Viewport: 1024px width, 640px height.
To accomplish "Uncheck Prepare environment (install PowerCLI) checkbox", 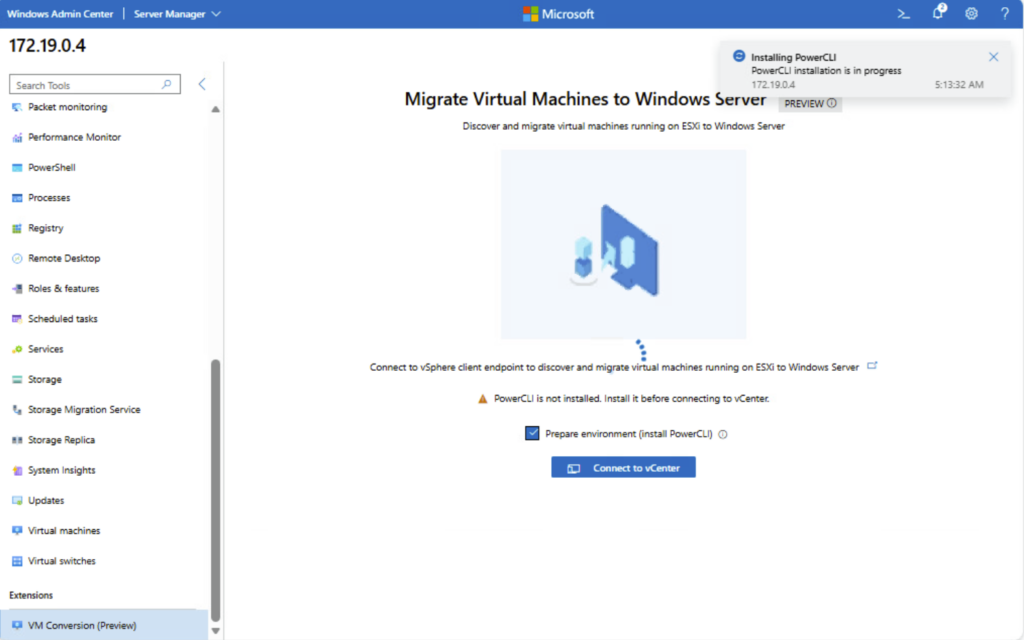I will tap(532, 434).
